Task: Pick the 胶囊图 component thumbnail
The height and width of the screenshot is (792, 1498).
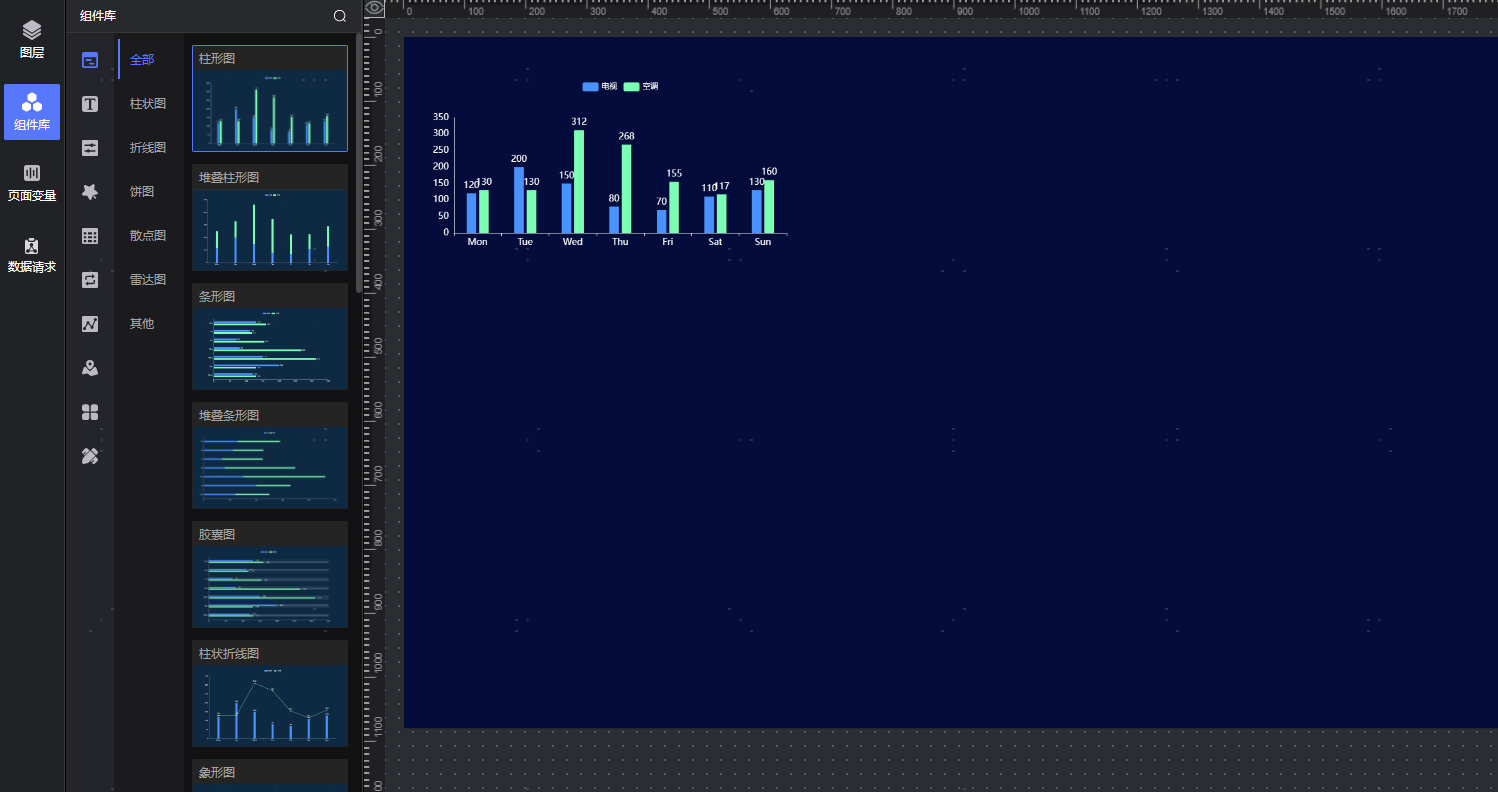Action: pyautogui.click(x=270, y=587)
